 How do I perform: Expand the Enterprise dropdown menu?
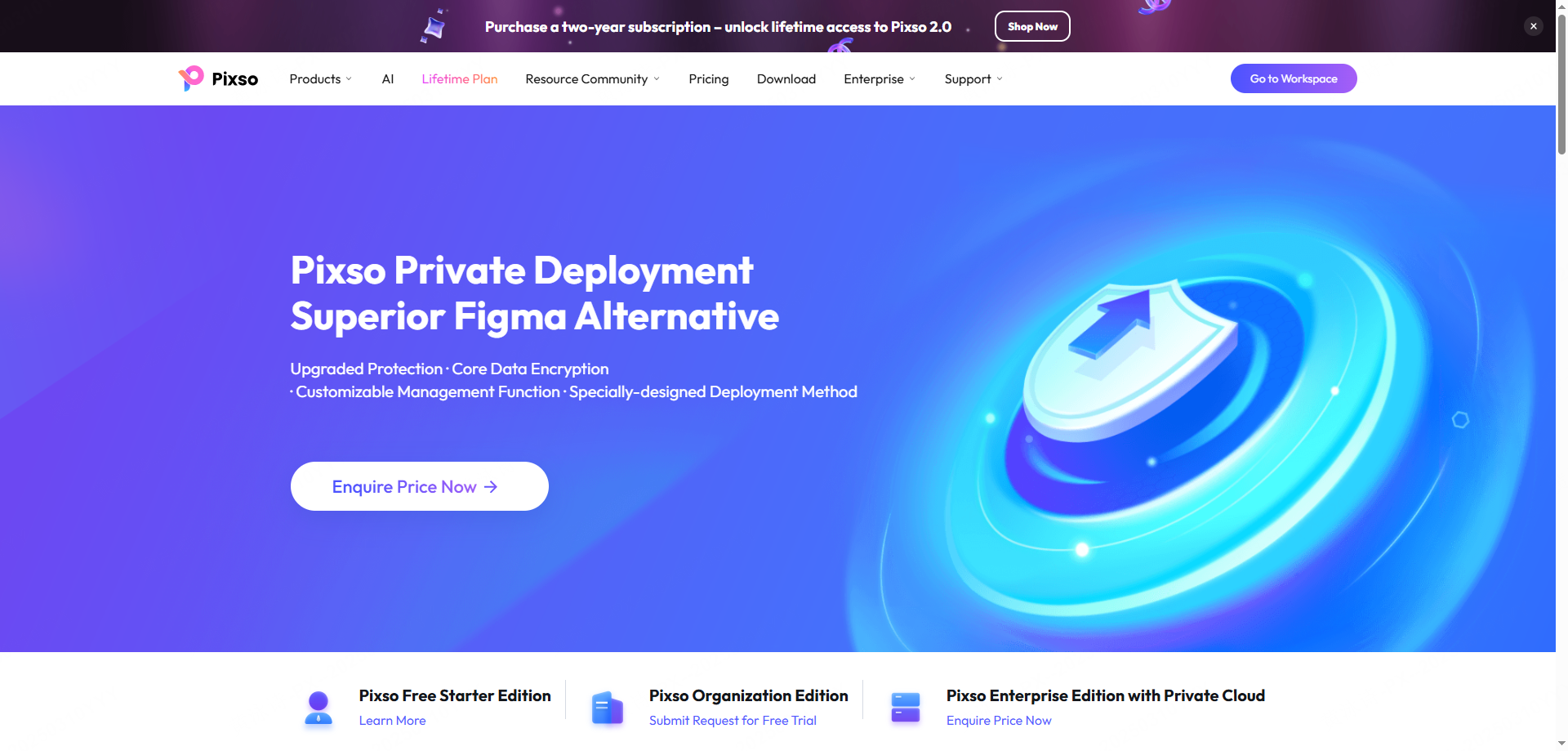(x=880, y=78)
